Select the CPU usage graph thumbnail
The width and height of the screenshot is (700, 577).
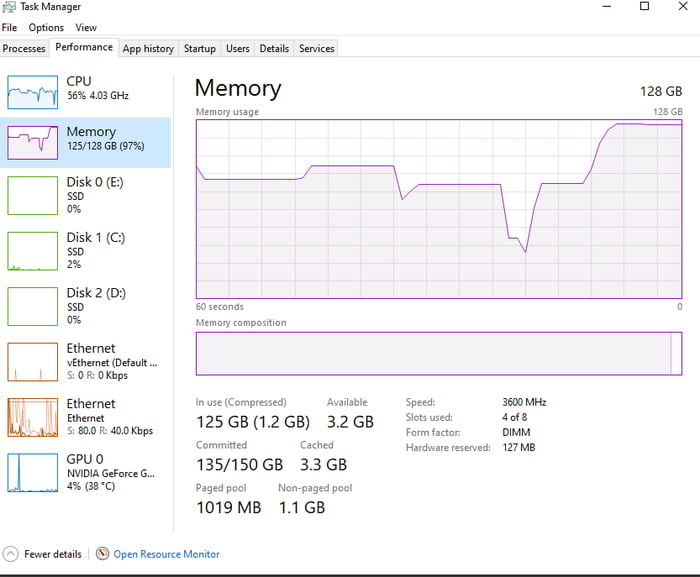coord(33,91)
